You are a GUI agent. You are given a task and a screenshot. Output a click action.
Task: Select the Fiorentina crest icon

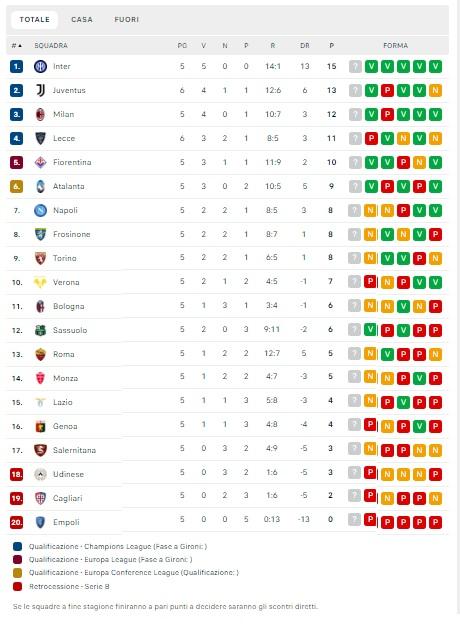tap(40, 162)
